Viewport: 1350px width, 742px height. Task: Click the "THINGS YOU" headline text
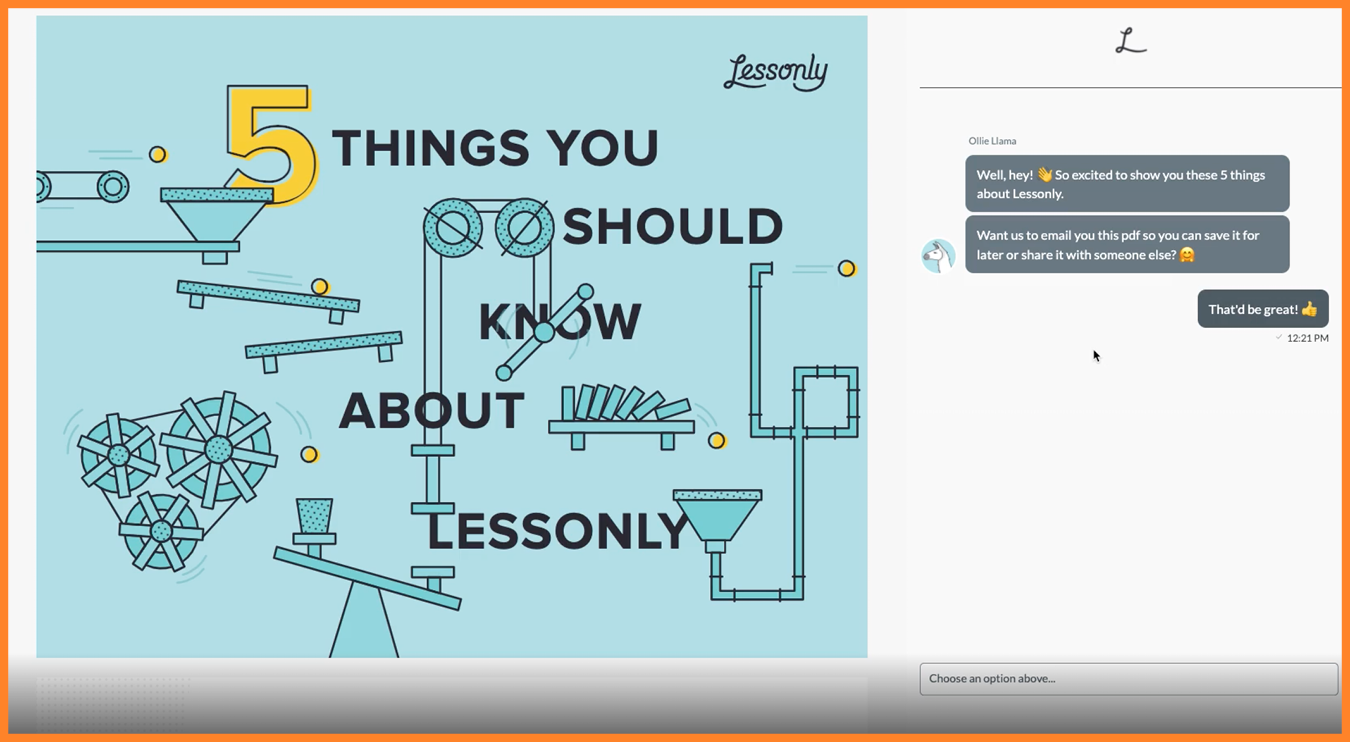(495, 148)
